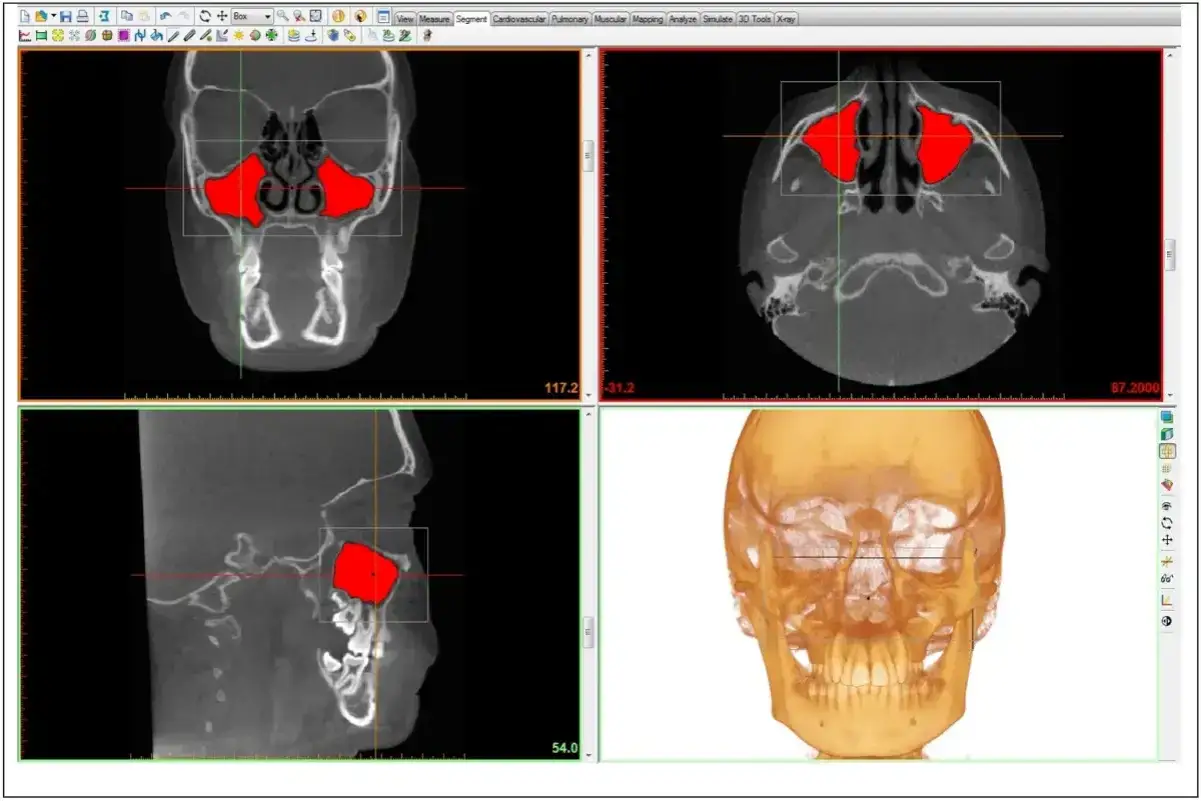Open the Muscular tab
1201x801 pixels.
[x=610, y=19]
